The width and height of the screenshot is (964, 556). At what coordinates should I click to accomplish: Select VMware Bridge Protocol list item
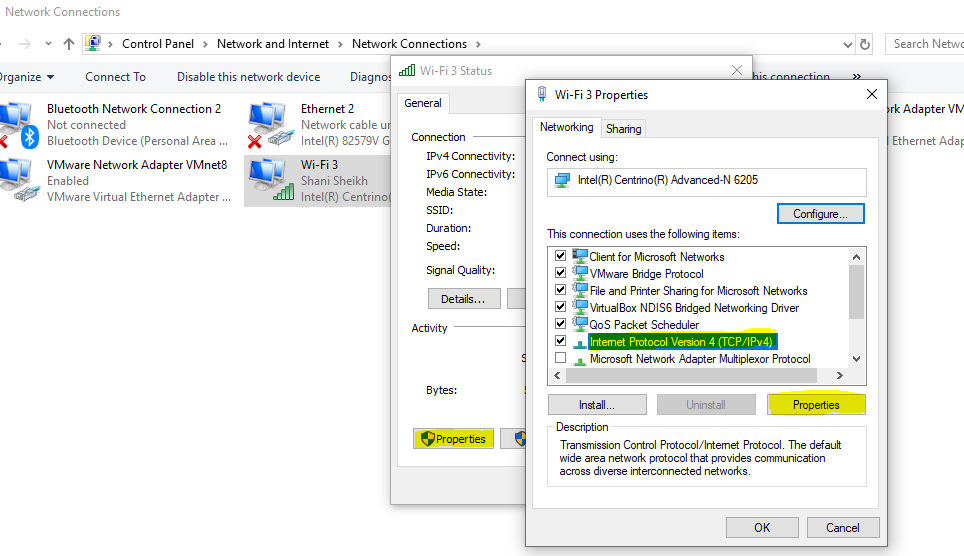pos(646,274)
